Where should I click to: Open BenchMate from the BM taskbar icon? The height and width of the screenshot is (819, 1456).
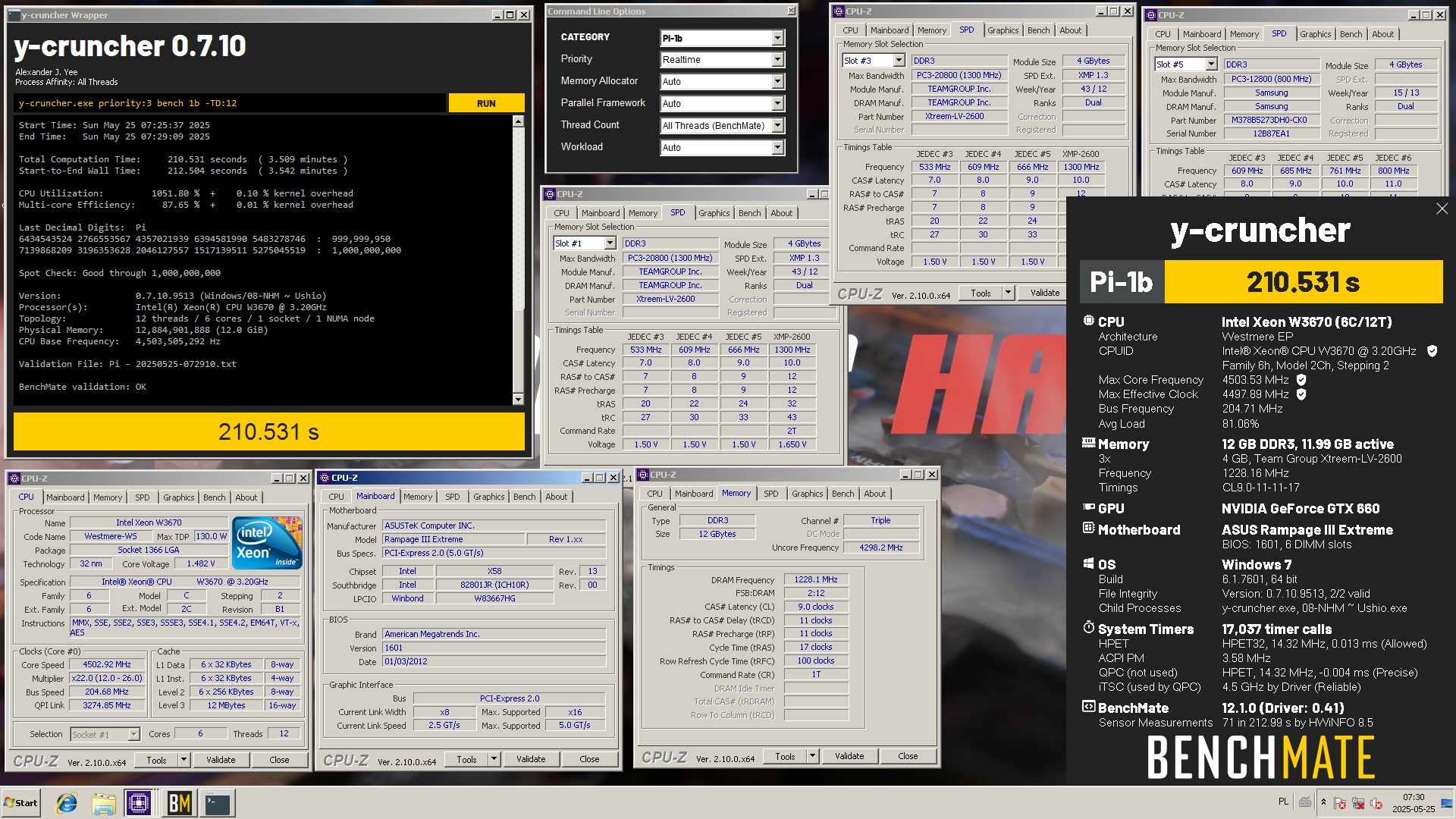click(x=180, y=803)
